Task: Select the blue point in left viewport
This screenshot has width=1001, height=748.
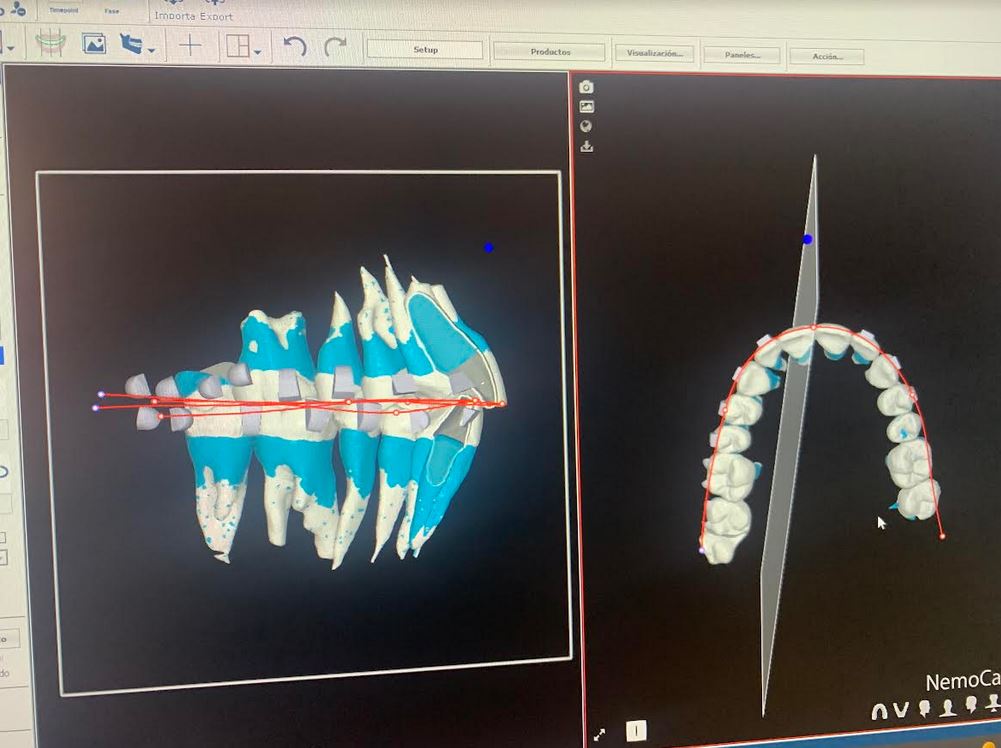Action: 488,248
